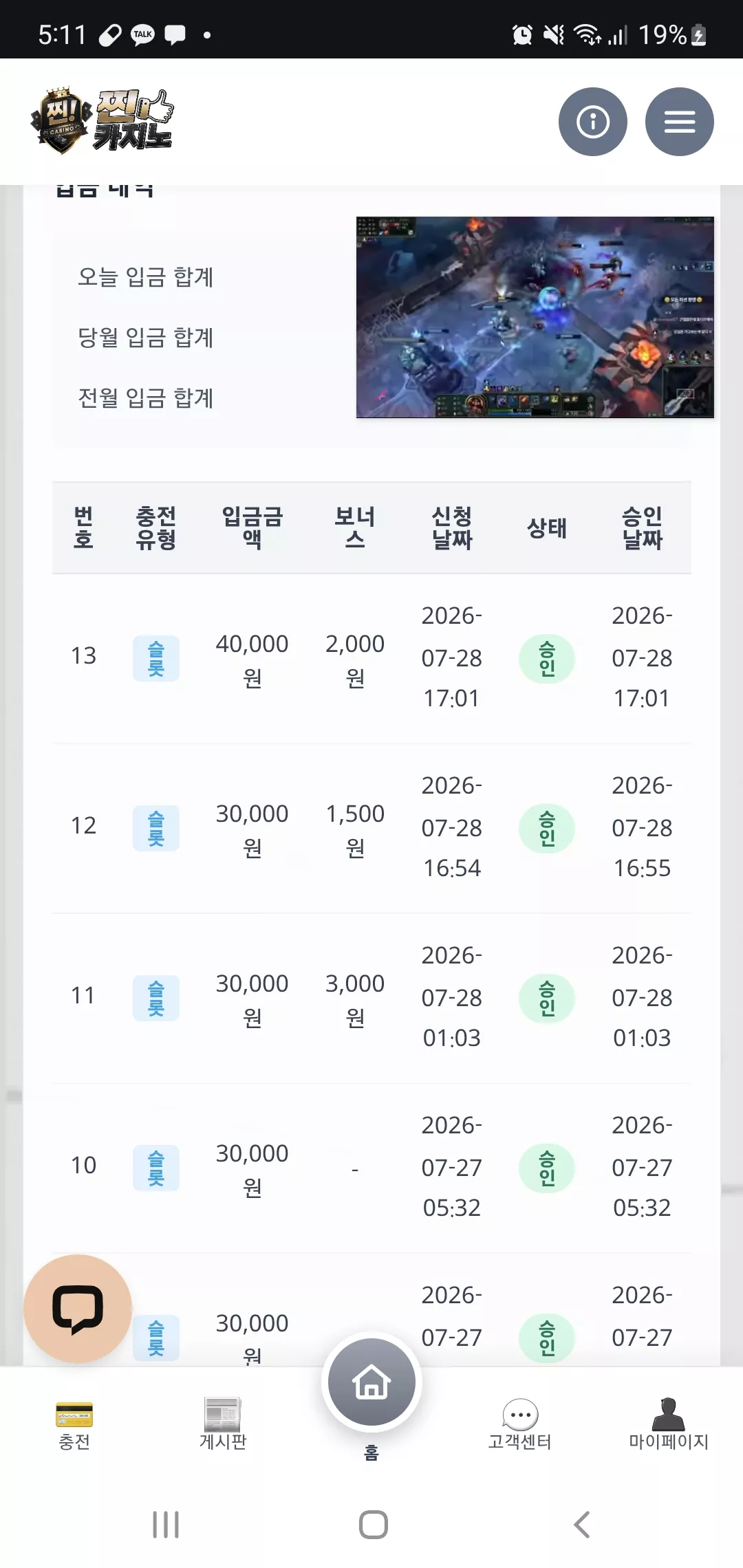
Task: Open 게시판 from bottom navigation
Action: (223, 1424)
